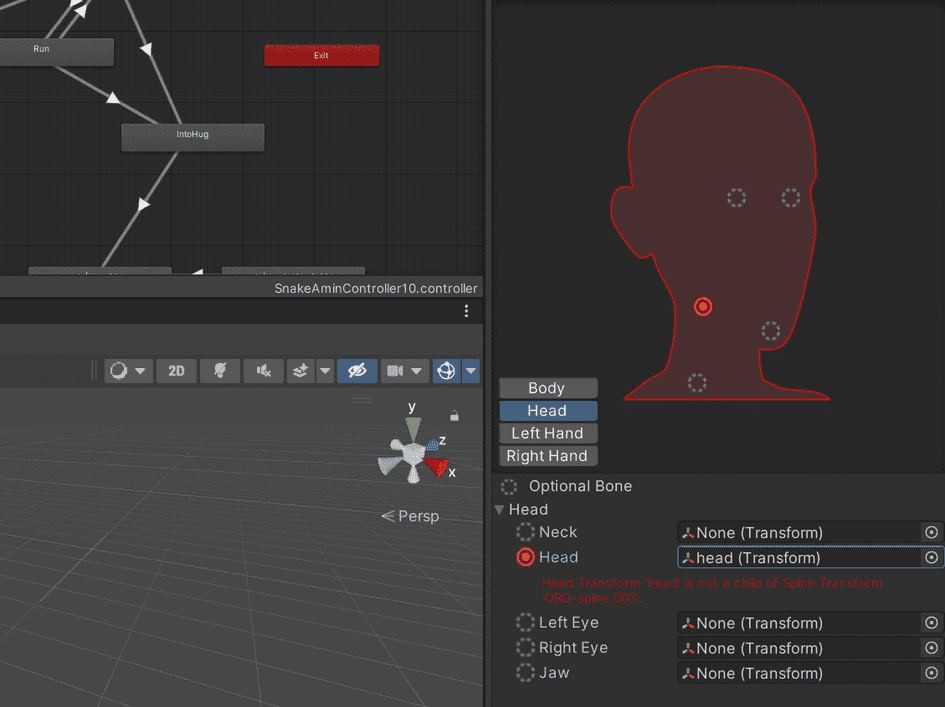The image size is (945, 707).
Task: Toggle scene lighting button
Action: (x=220, y=371)
